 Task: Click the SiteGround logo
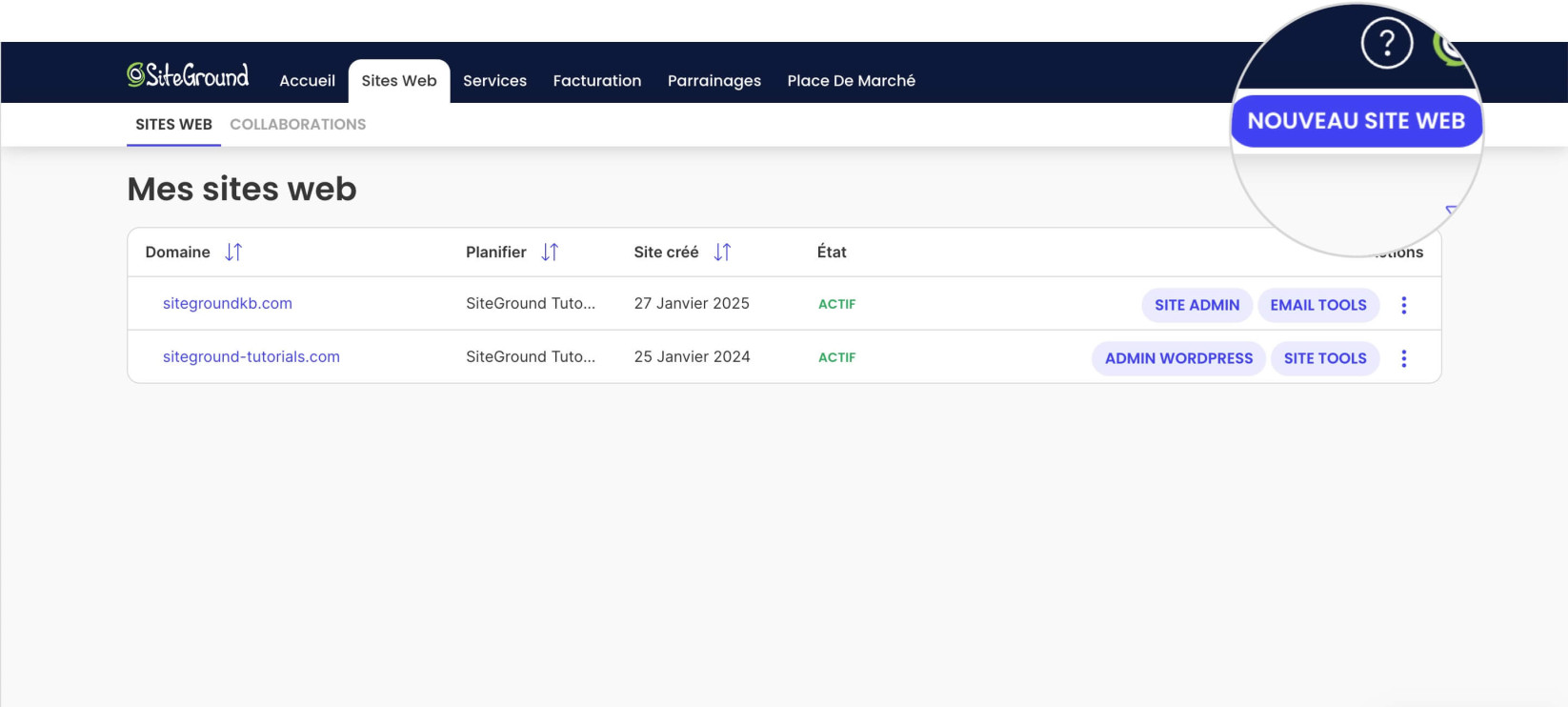pos(188,75)
